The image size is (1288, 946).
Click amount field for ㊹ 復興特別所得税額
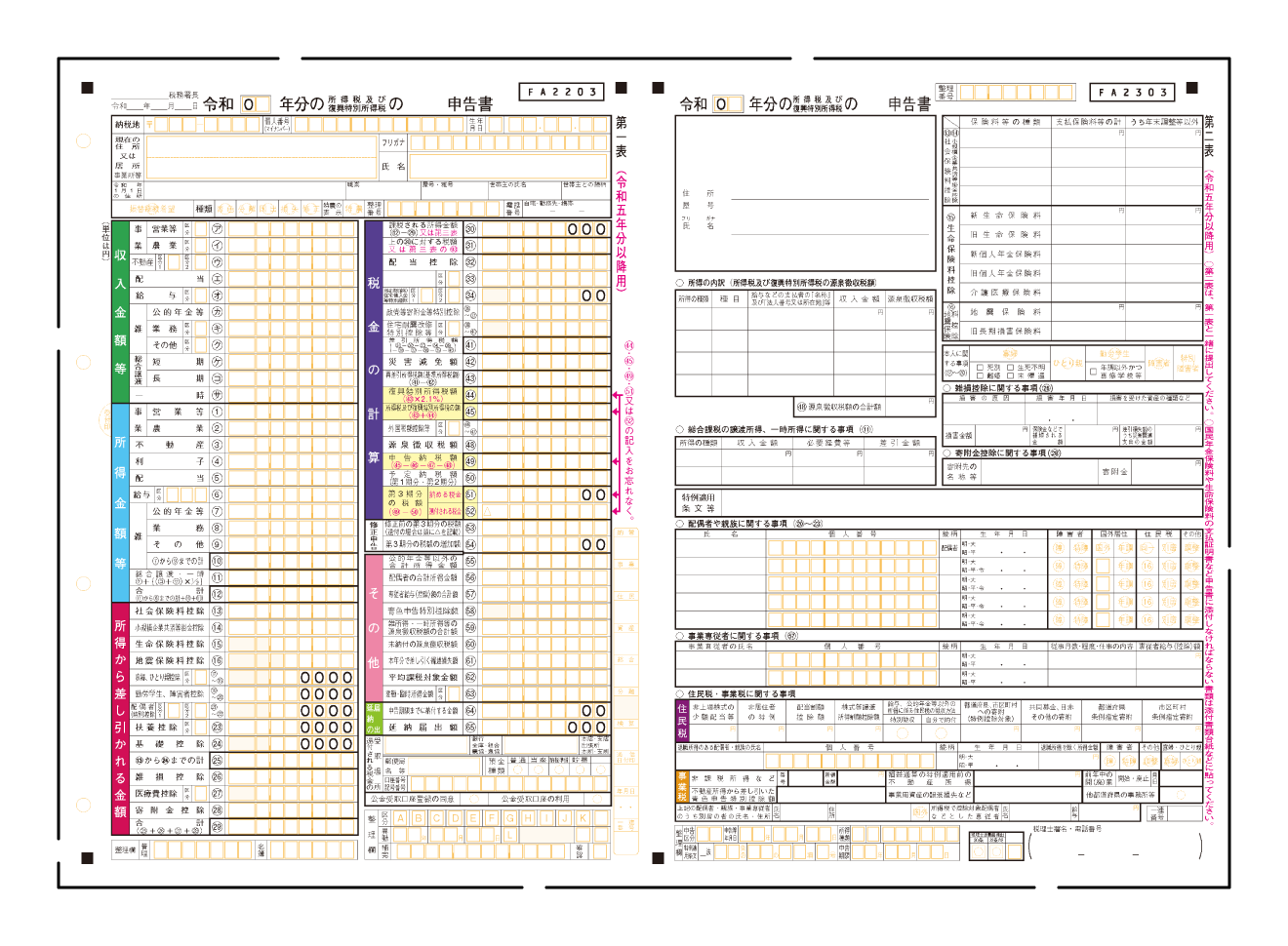(x=544, y=395)
